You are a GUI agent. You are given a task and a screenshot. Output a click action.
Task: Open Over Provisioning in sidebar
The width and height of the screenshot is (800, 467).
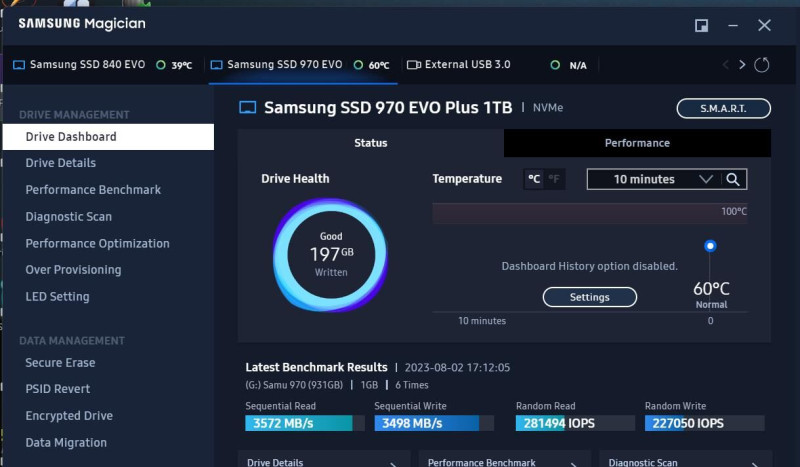coord(73,270)
